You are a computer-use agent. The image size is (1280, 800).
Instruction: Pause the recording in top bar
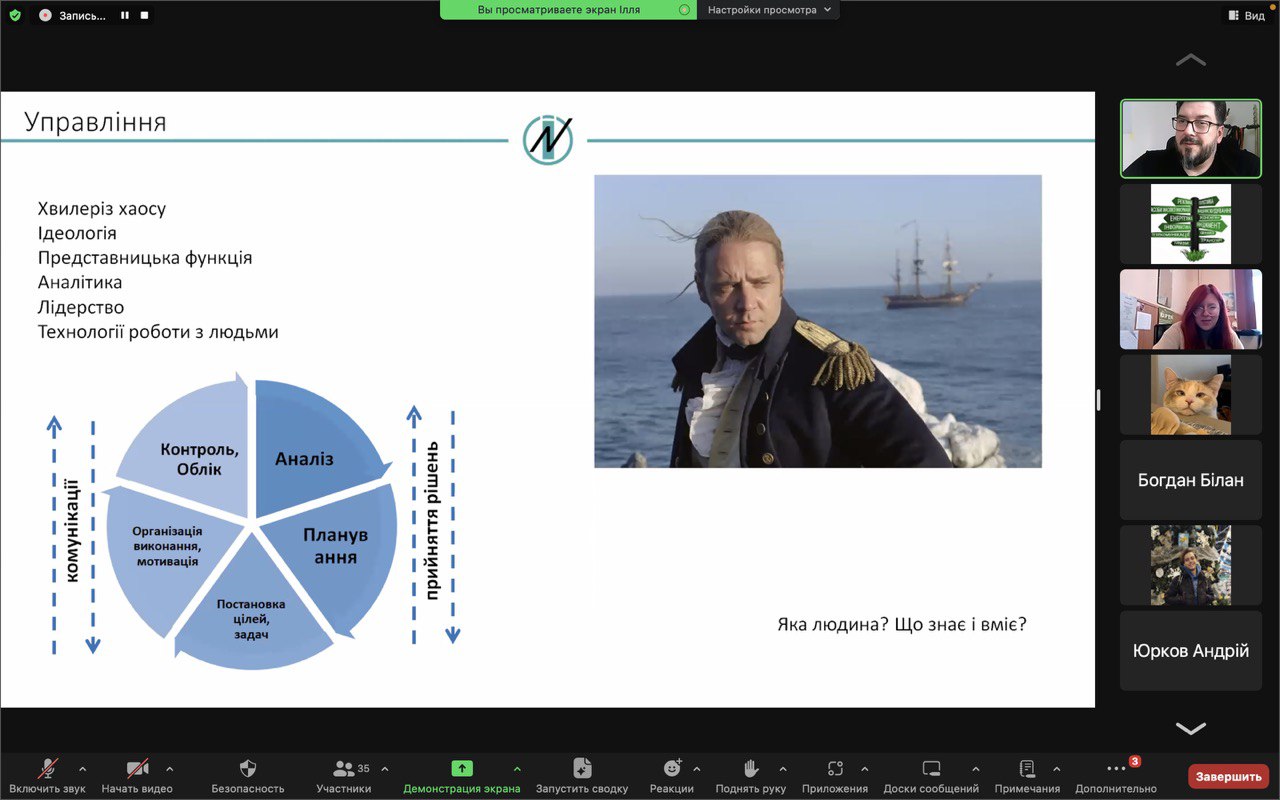pos(125,15)
